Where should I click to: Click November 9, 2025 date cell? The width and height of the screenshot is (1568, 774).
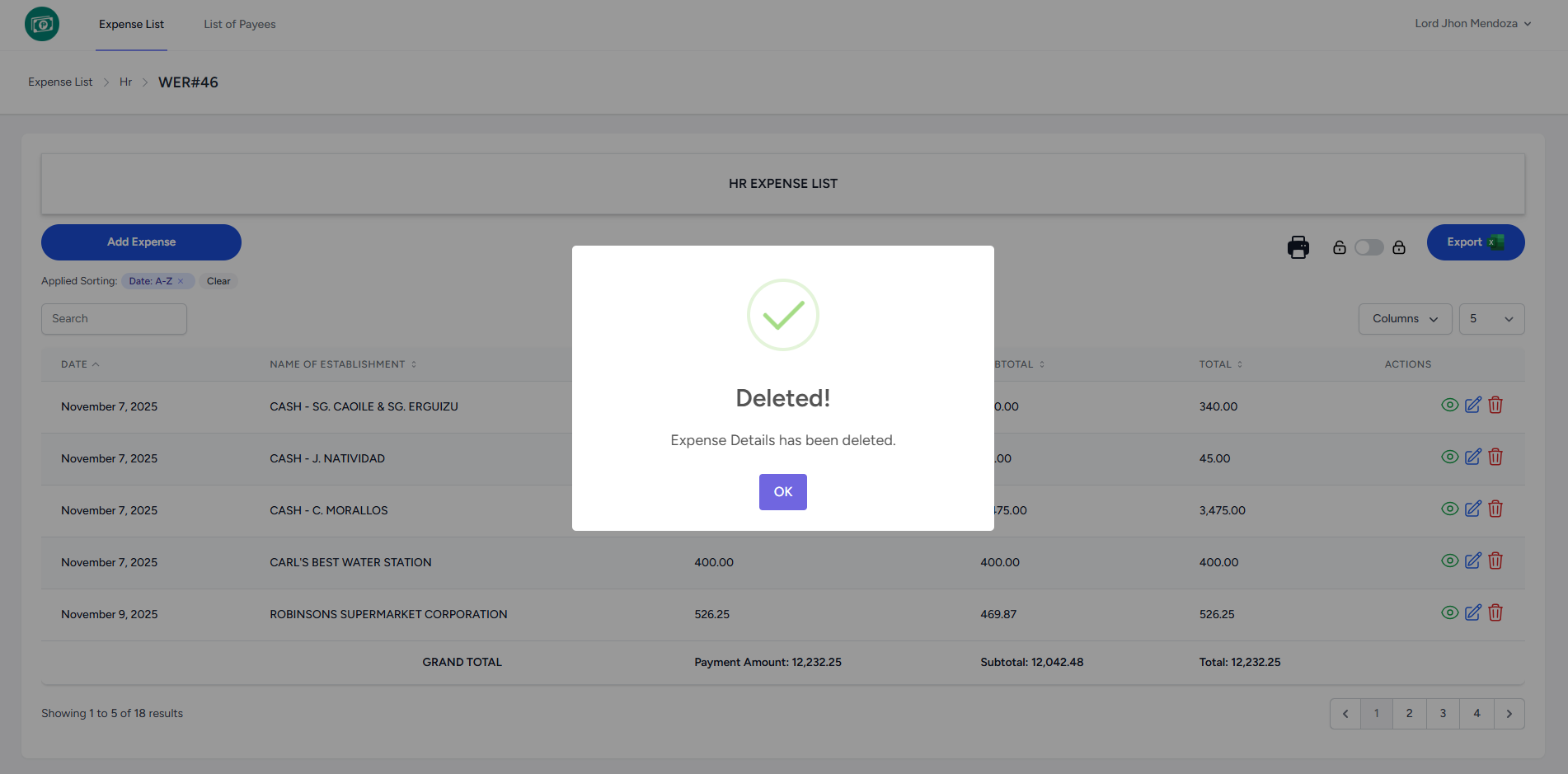point(109,615)
